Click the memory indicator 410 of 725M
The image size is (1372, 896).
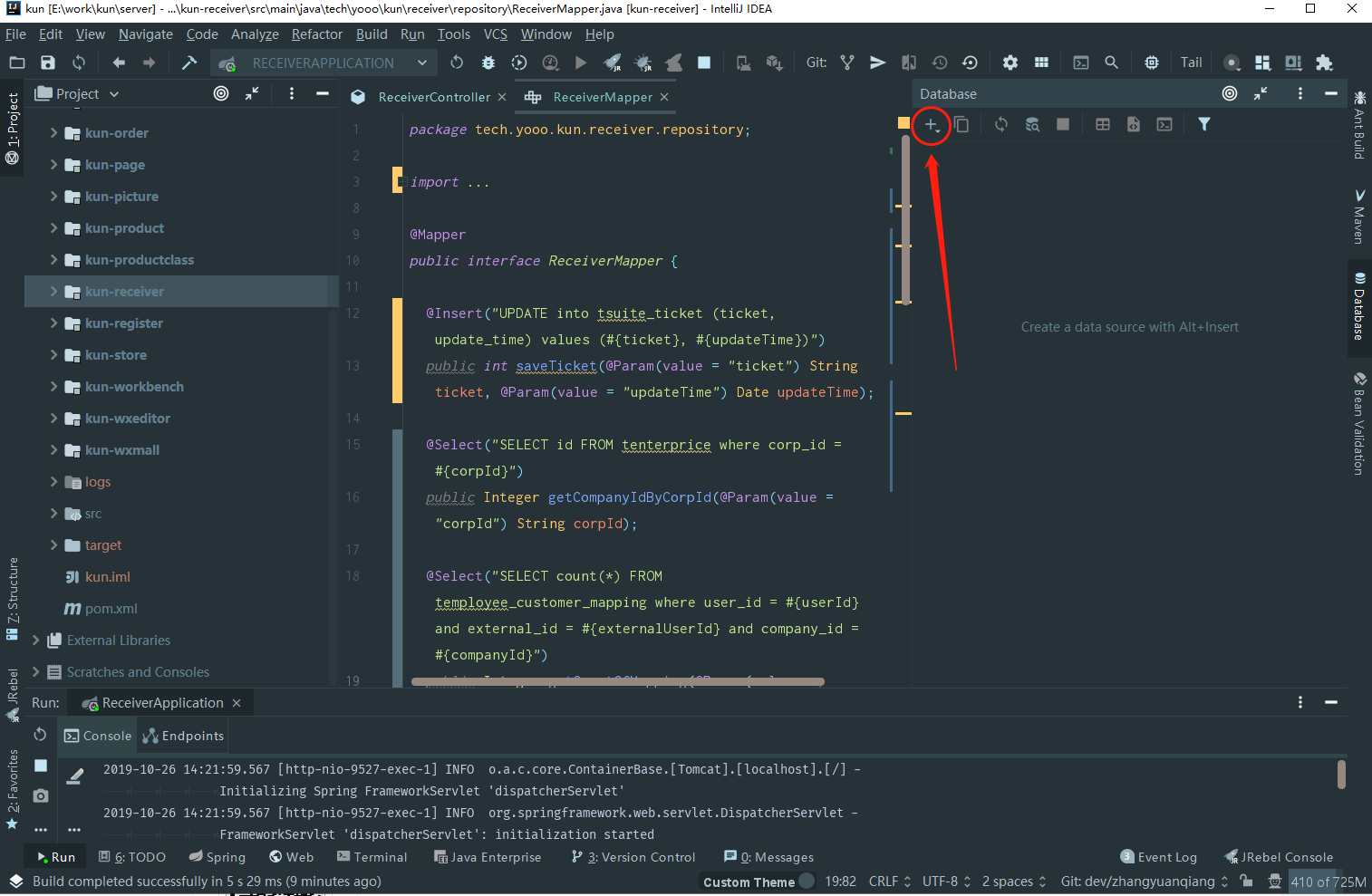1329,882
